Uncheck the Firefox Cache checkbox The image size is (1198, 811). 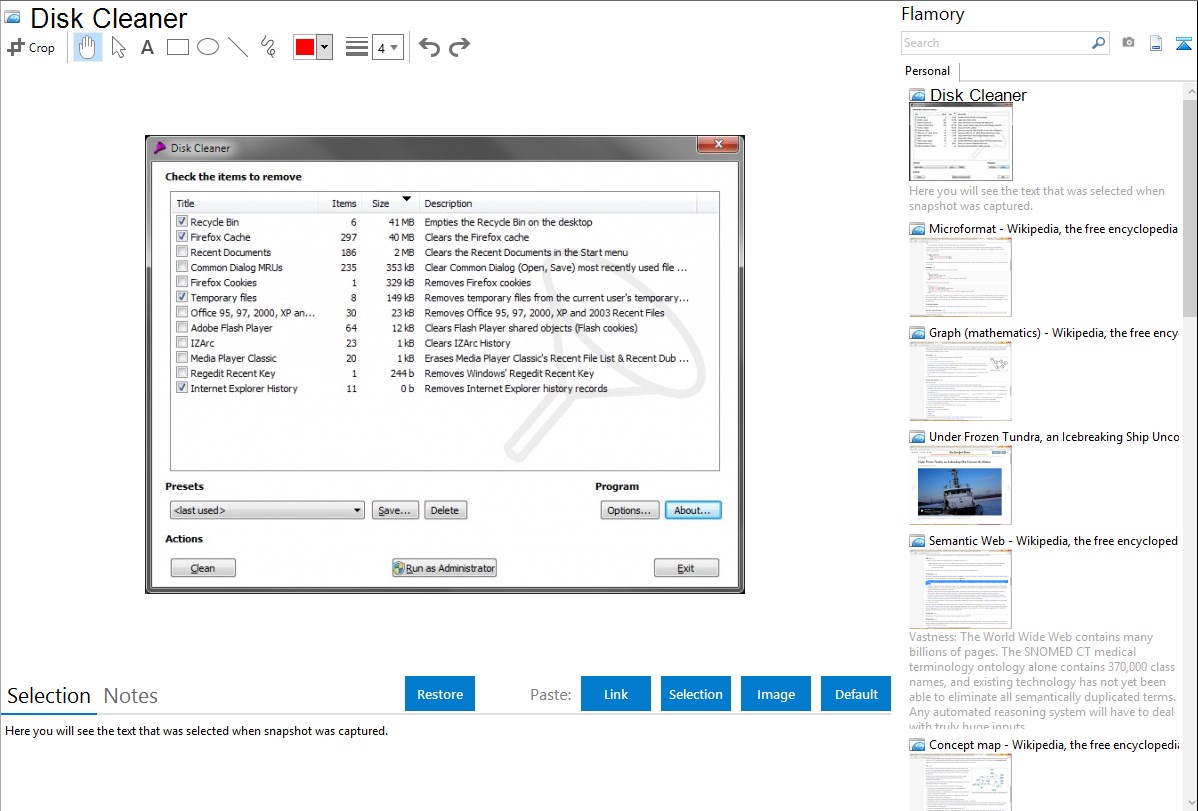(182, 237)
